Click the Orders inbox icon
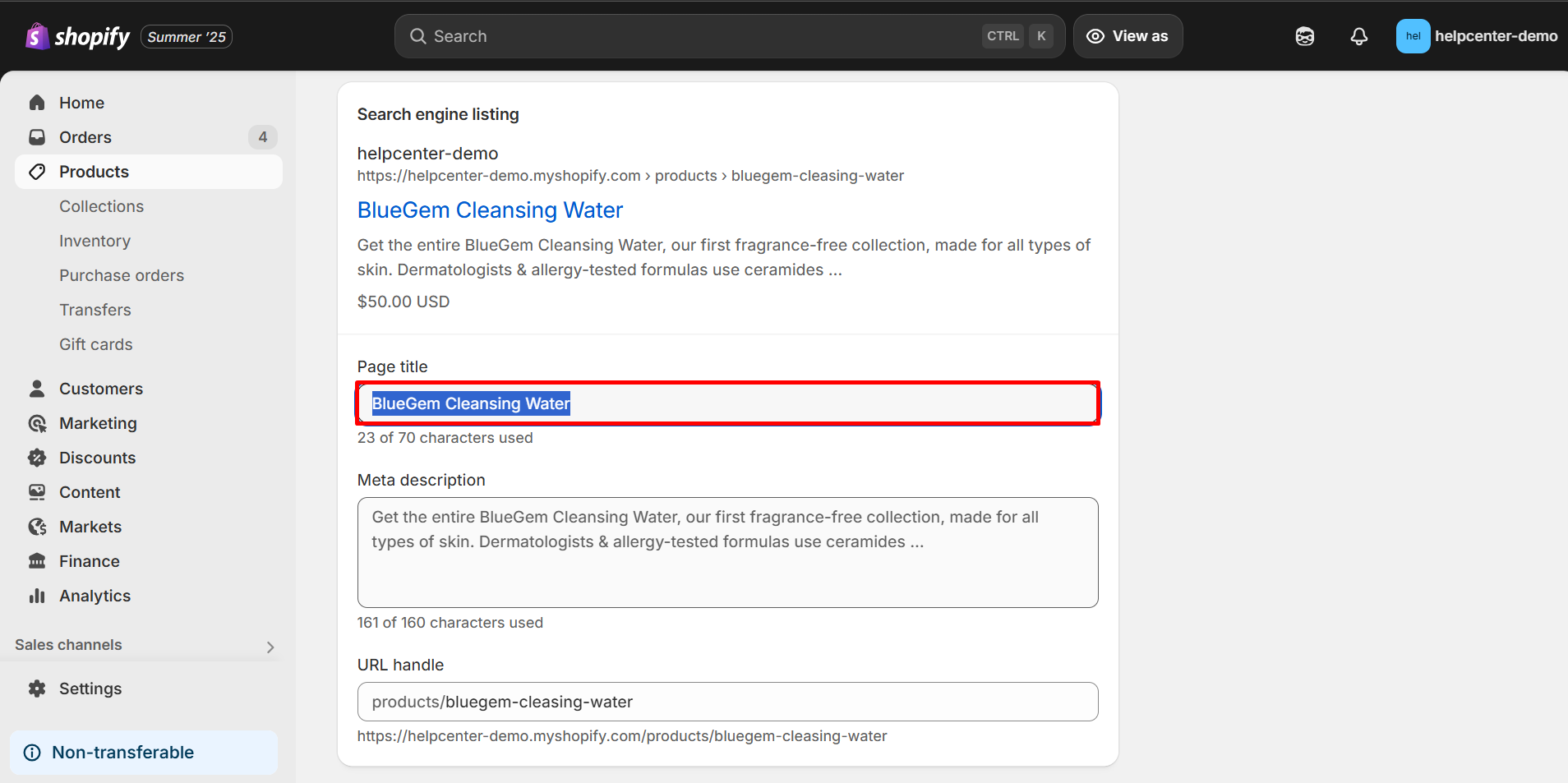Screen dimensions: 1568x783 tap(37, 137)
